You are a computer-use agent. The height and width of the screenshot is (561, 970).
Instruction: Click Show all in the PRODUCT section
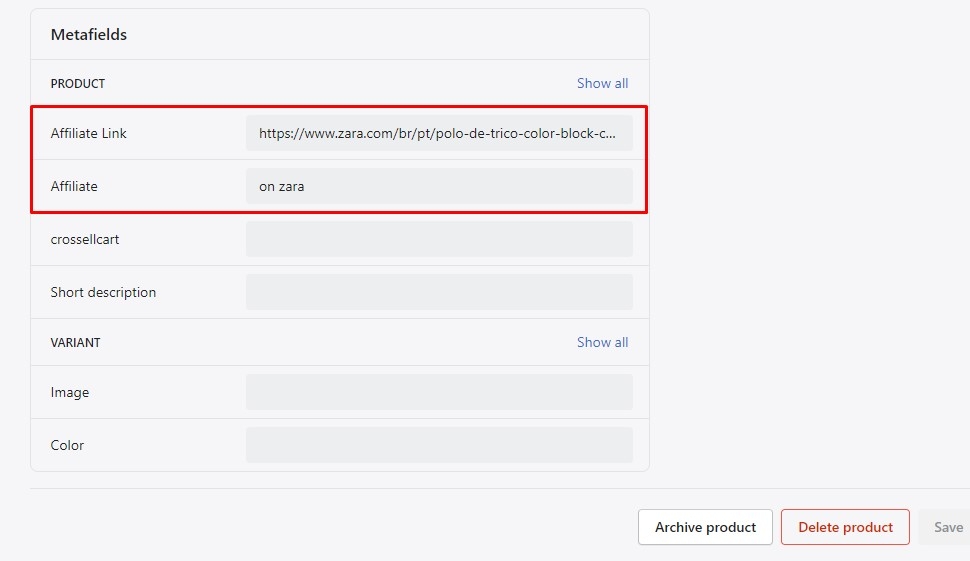pyautogui.click(x=602, y=83)
